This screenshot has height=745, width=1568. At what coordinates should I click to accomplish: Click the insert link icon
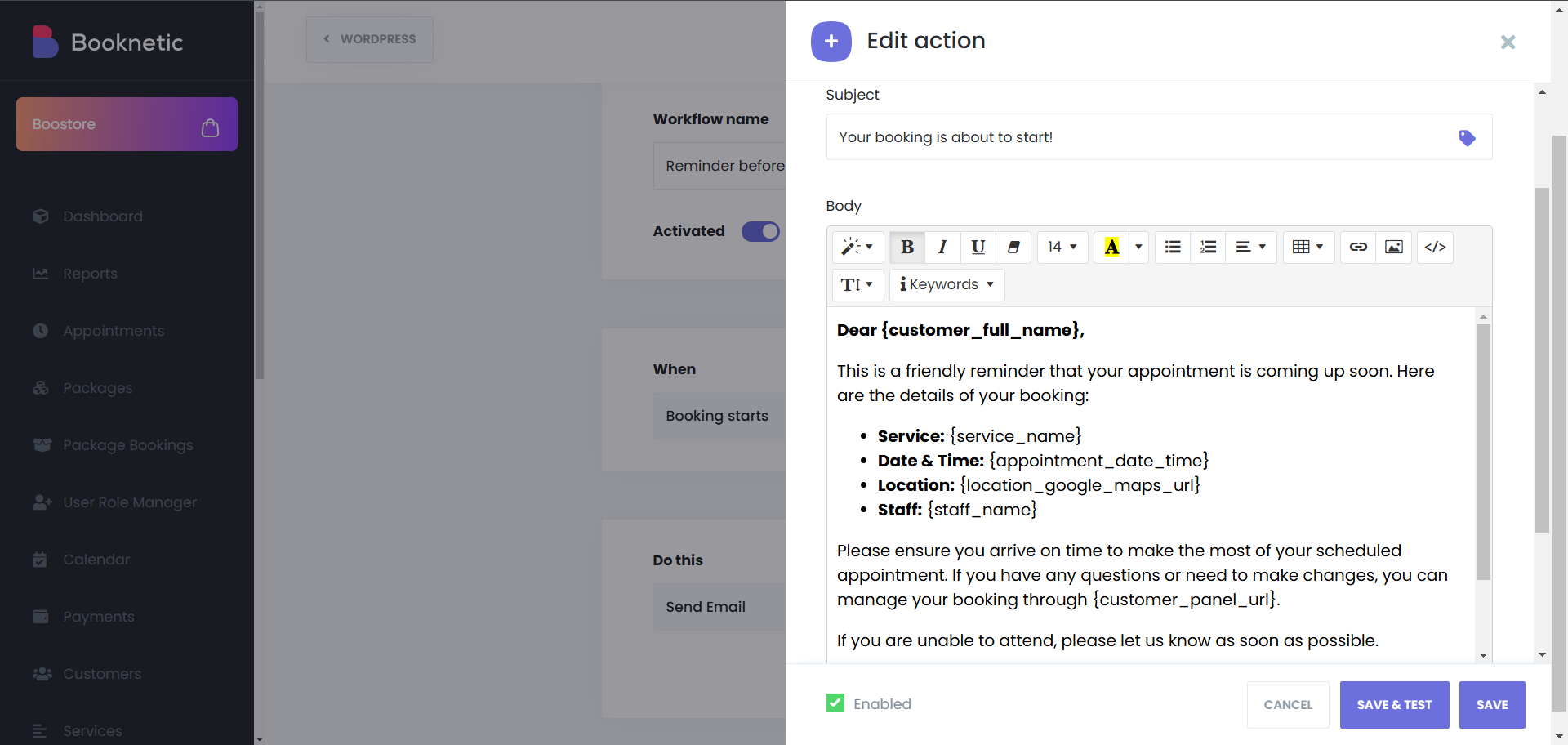point(1358,247)
